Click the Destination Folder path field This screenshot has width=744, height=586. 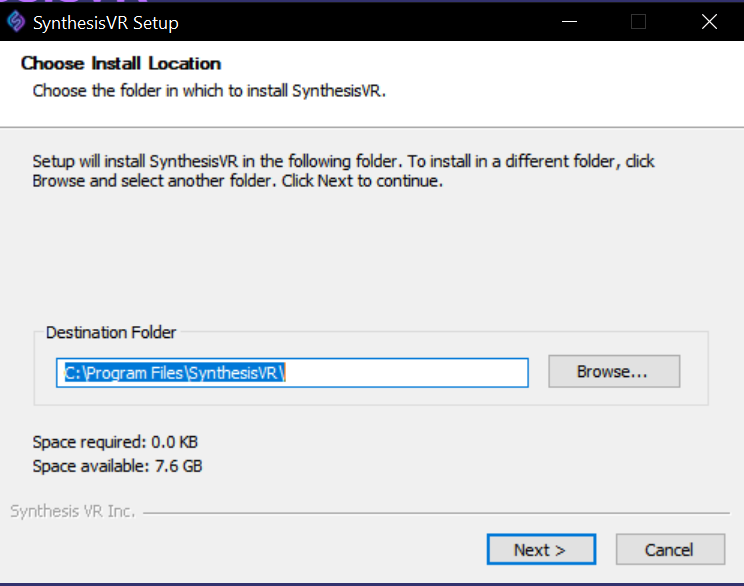[292, 373]
